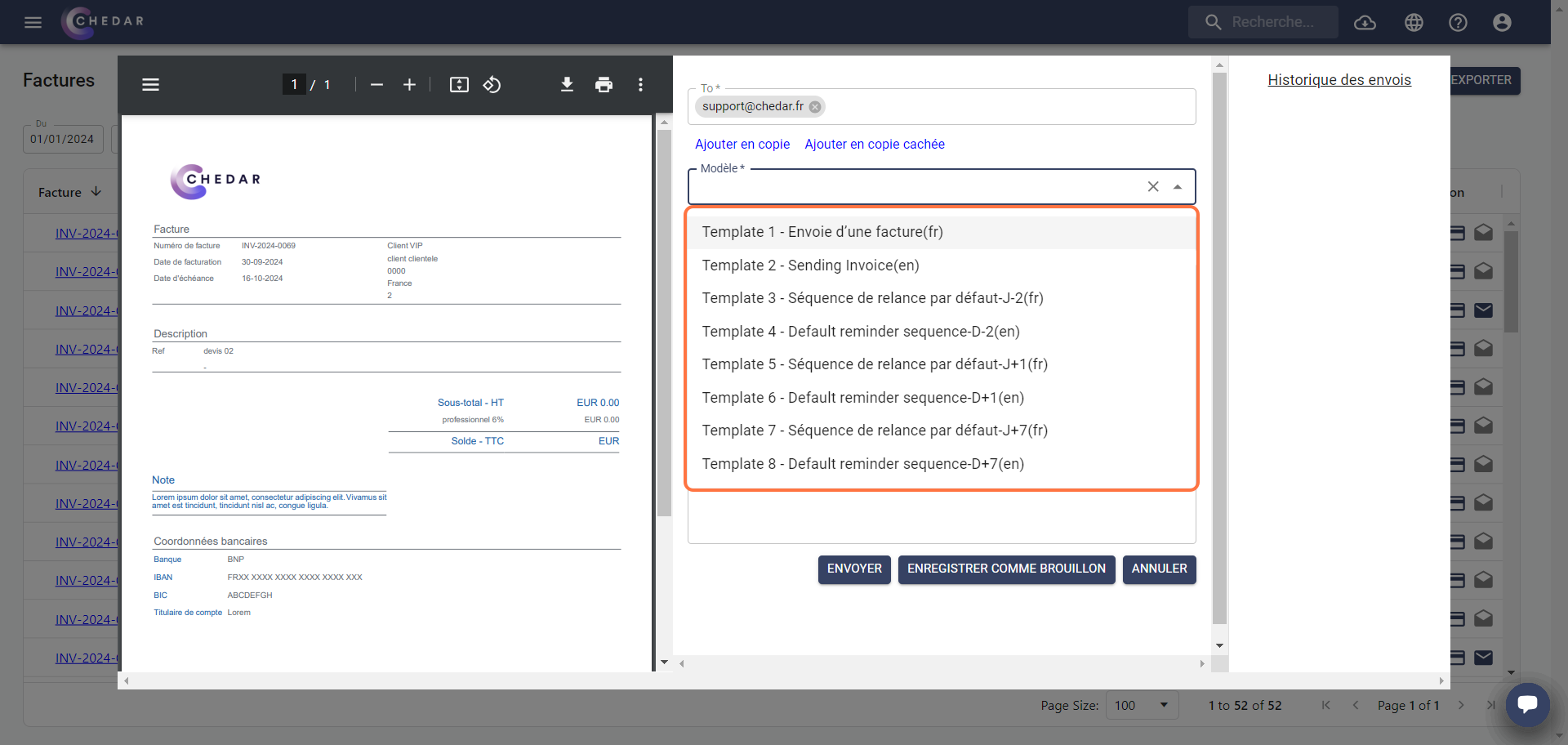Click Ajouter en copie cachée
1568x745 pixels.
(875, 145)
